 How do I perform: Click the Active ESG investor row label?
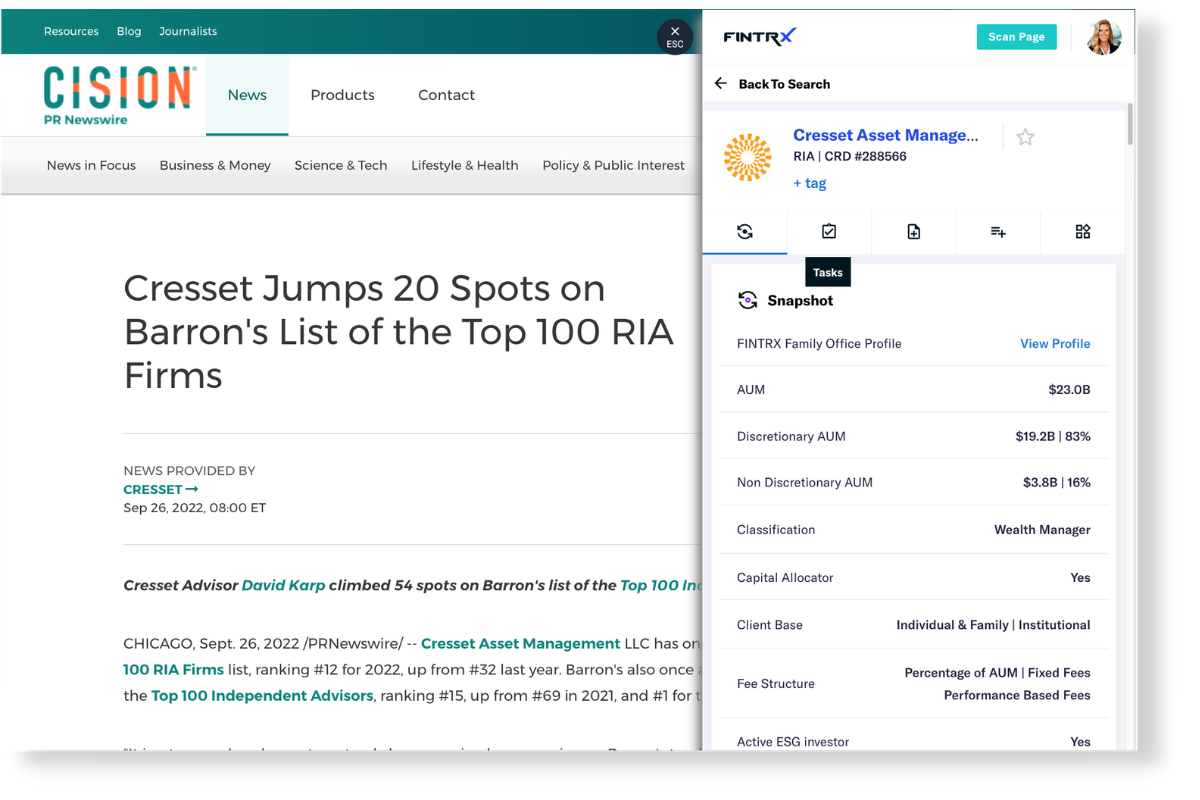793,741
